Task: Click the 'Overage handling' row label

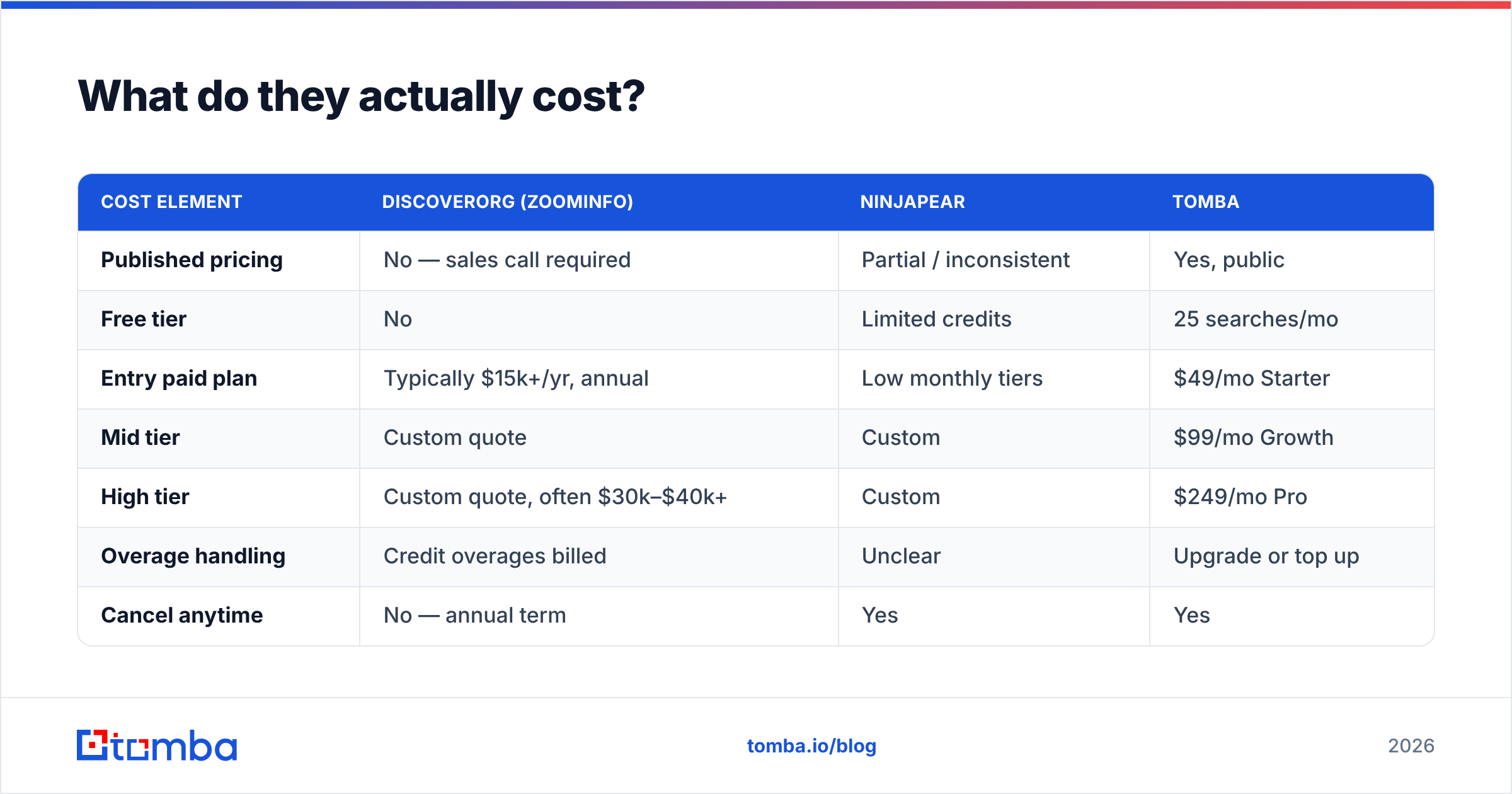Action: [193, 556]
